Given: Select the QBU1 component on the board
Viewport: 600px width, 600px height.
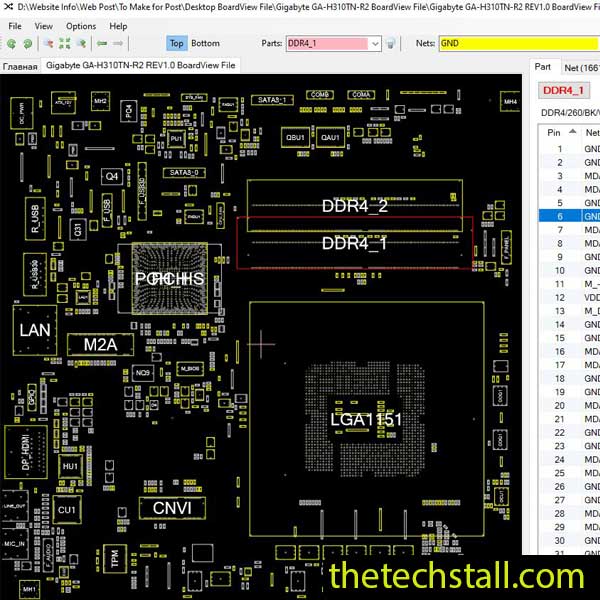Looking at the screenshot, I should pos(295,137).
